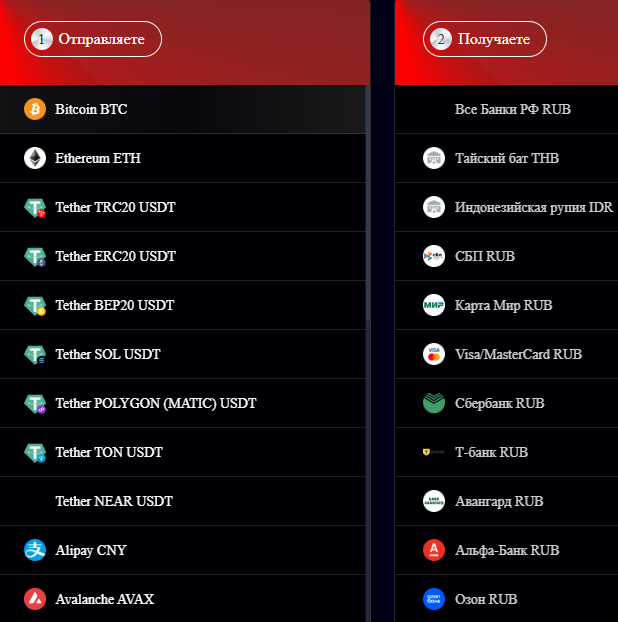Click the Tether TRC20 icon
This screenshot has height=622, width=618.
point(35,207)
